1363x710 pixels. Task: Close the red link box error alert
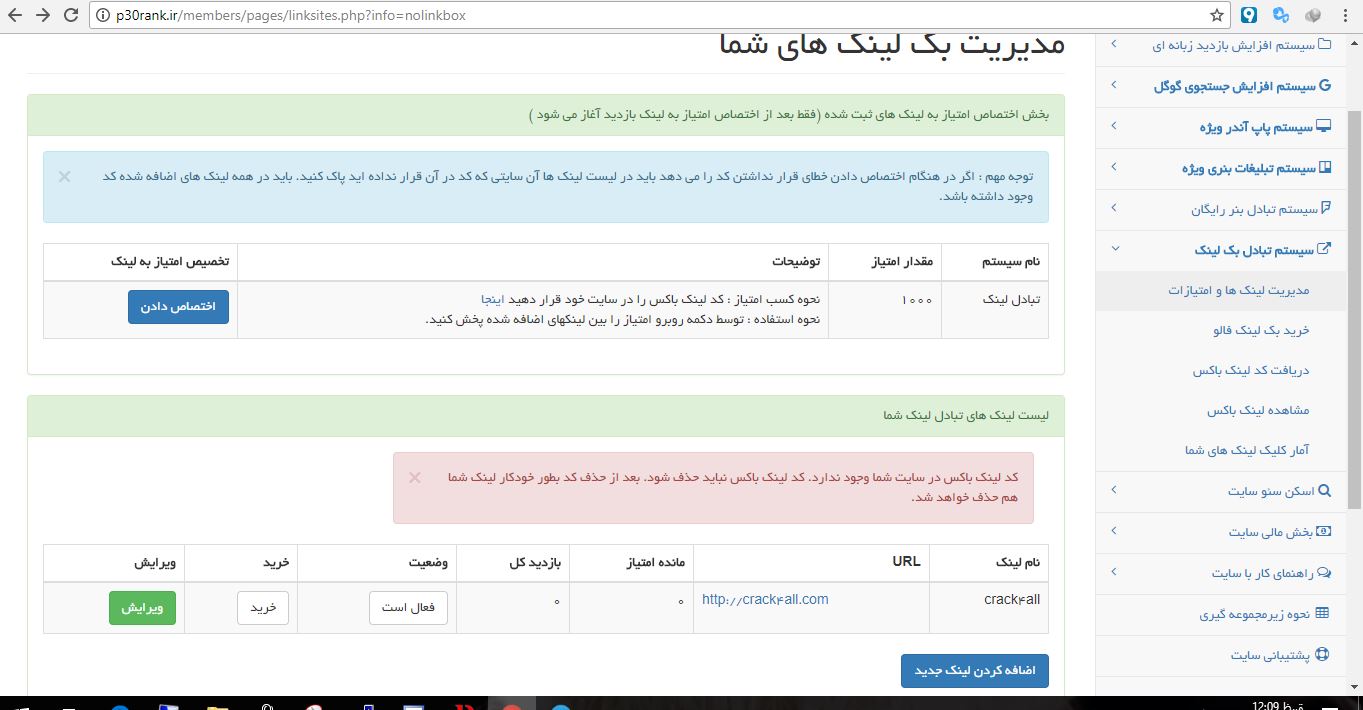pyautogui.click(x=414, y=477)
